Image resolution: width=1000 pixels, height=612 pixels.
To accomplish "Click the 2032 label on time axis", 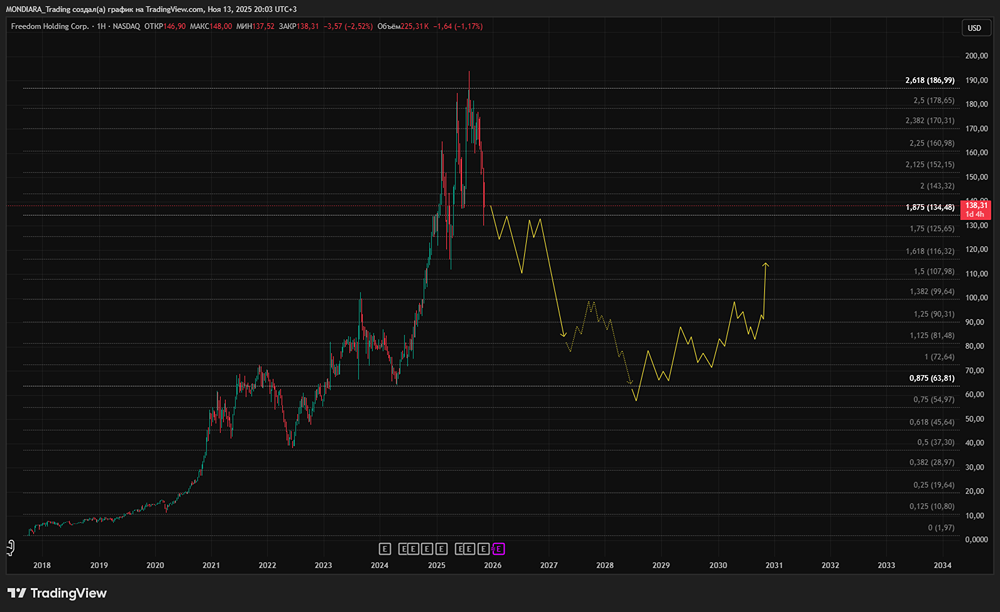I will [x=830, y=565].
